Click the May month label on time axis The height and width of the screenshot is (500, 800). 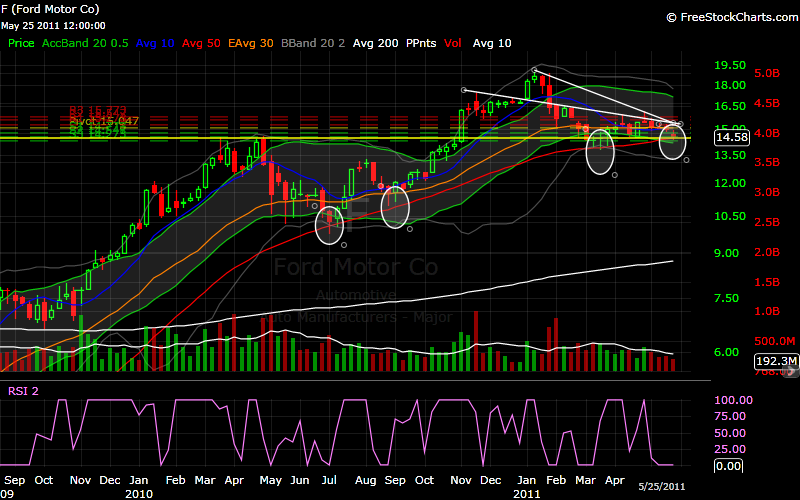(270, 481)
